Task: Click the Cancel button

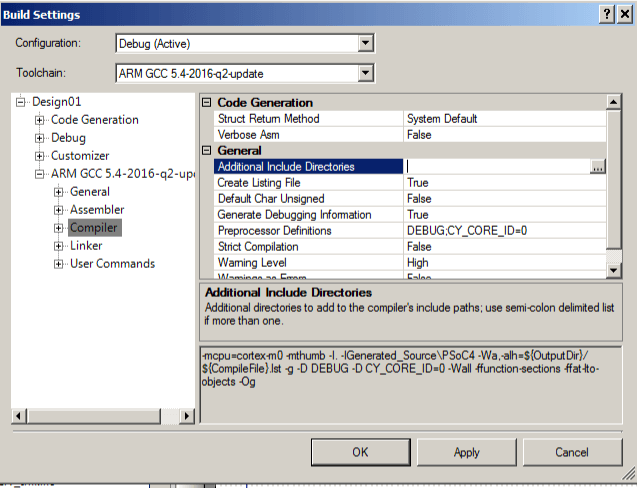Action: (572, 452)
